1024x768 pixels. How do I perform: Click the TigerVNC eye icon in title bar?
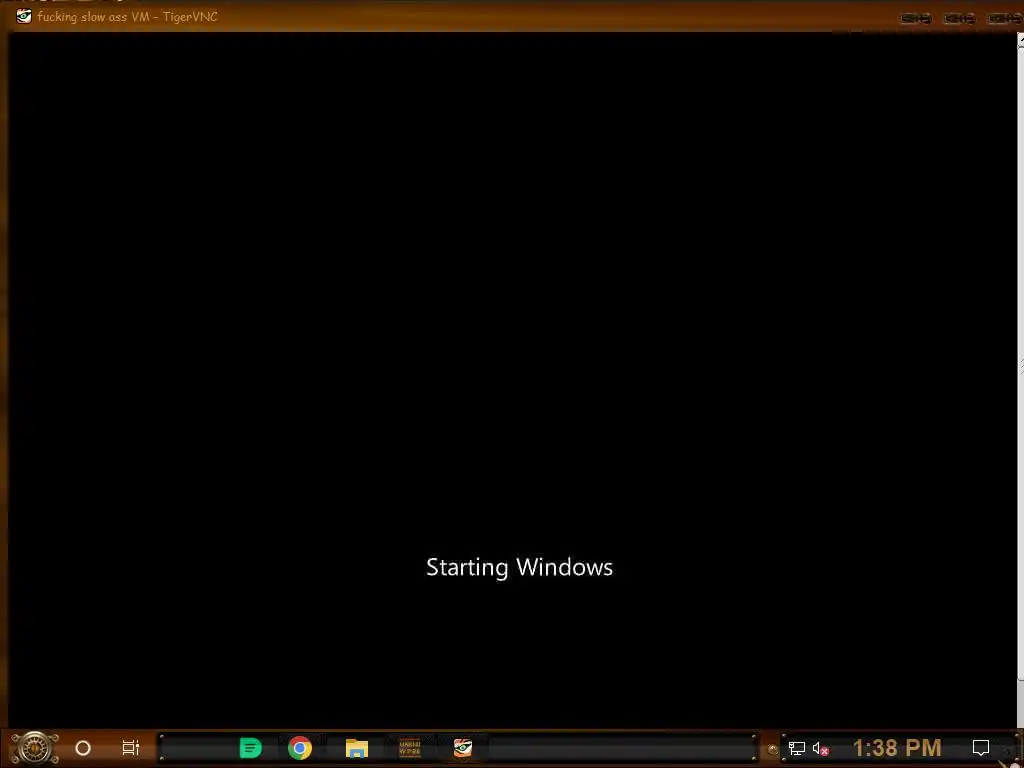(24, 16)
